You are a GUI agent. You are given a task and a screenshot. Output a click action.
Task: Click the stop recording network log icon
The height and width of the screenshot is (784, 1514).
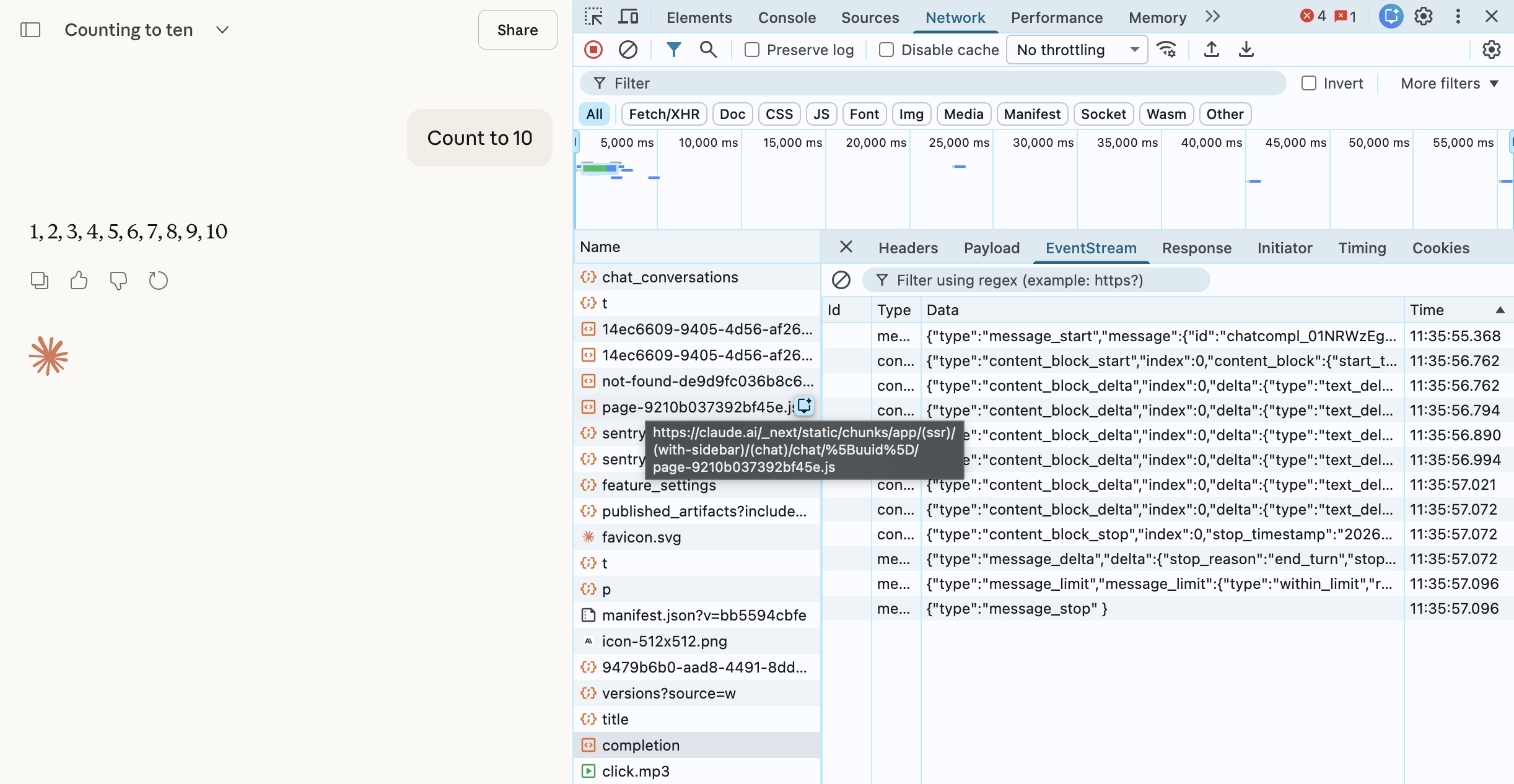[x=593, y=50]
